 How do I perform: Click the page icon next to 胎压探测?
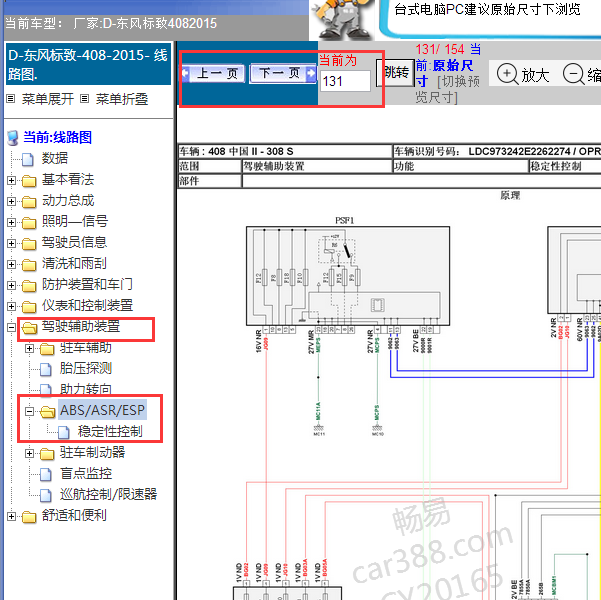(x=46, y=370)
